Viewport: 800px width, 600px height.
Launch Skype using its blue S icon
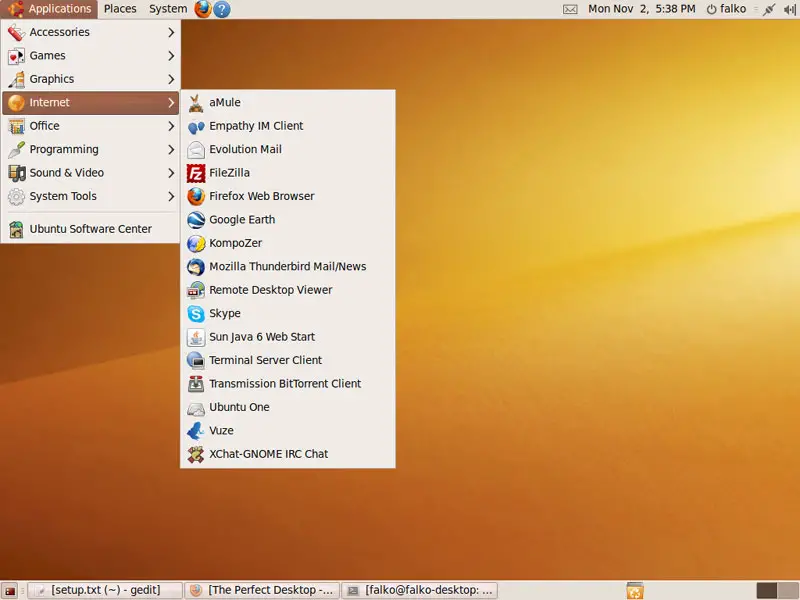click(196, 314)
